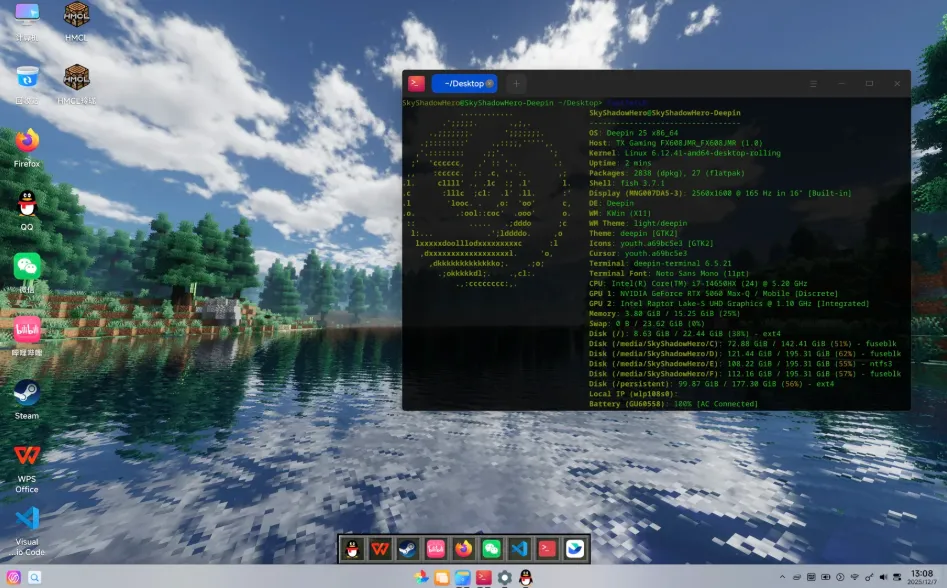Viewport: 947px width, 588px height.
Task: Maximize the terminal window
Action: click(x=870, y=84)
